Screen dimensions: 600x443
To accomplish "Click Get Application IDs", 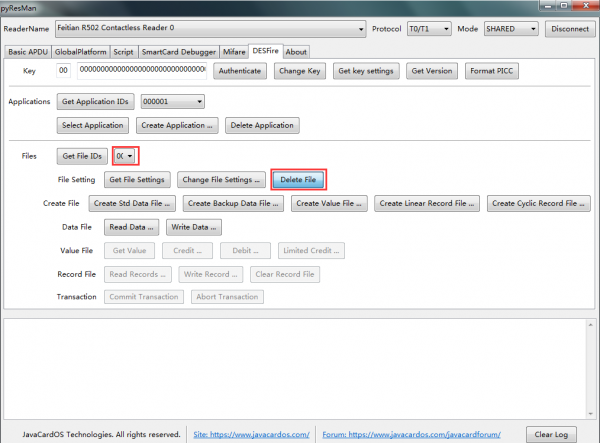I will pos(95,101).
